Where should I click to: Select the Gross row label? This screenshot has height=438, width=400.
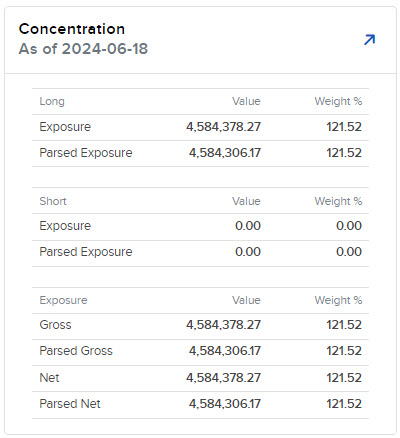pos(55,325)
